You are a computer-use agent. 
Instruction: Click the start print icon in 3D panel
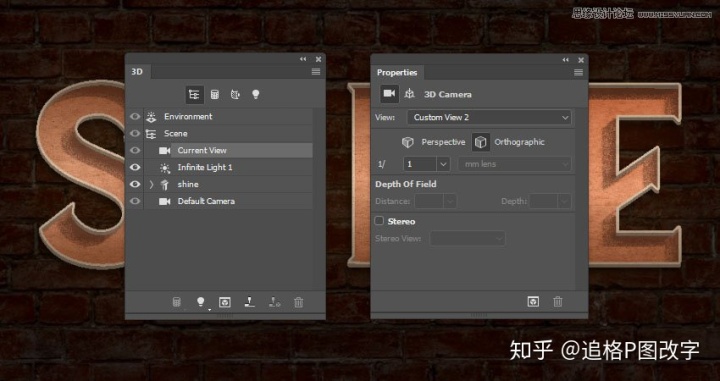click(249, 302)
